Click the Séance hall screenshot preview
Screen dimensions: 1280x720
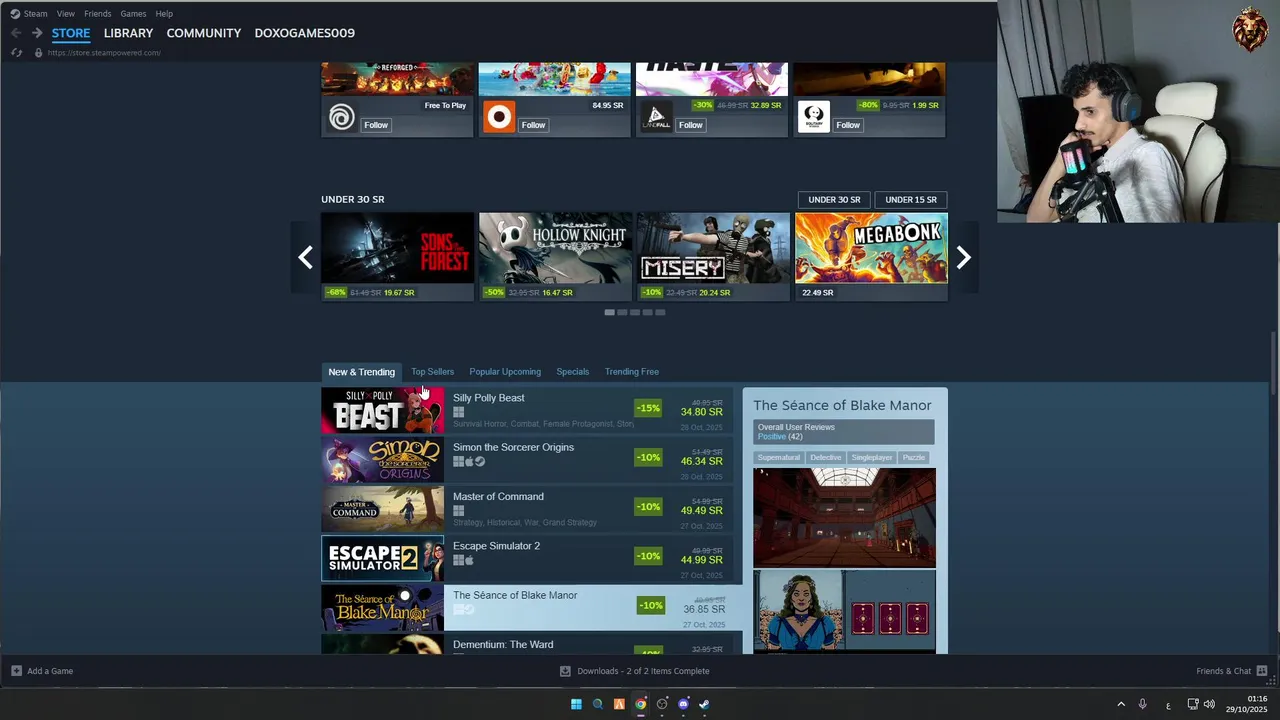[x=845, y=517]
